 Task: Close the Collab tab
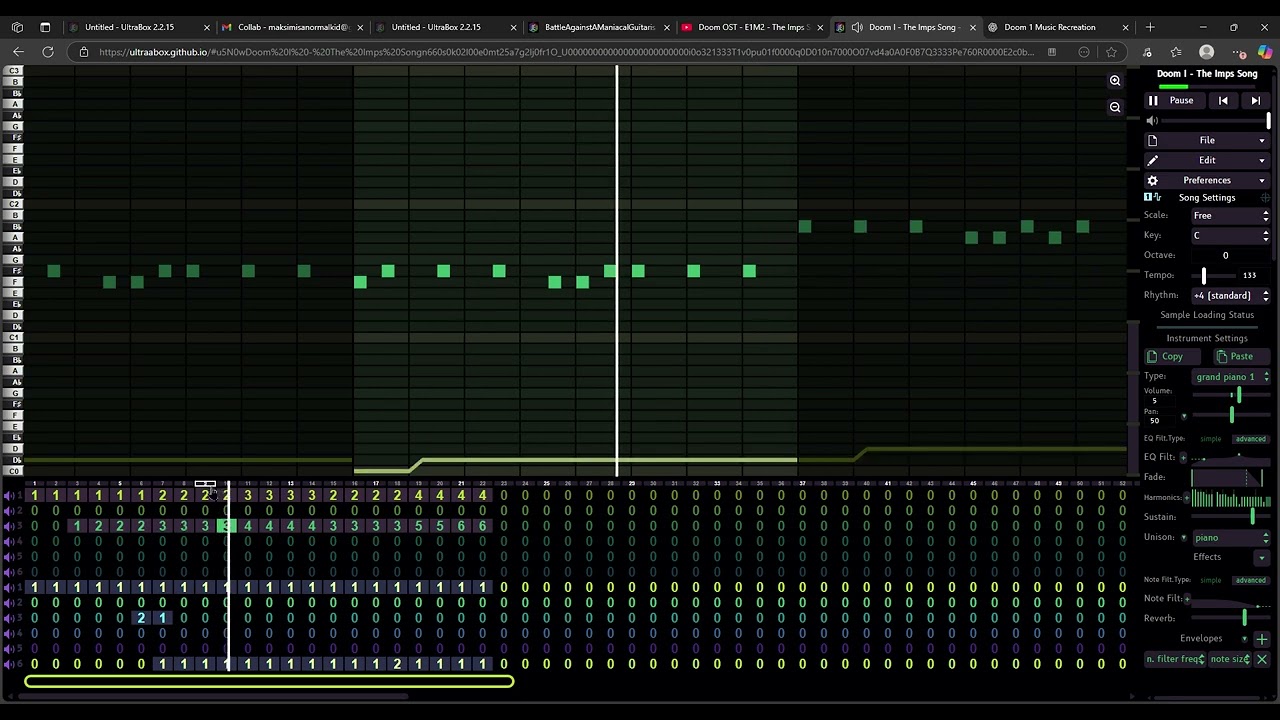click(359, 27)
